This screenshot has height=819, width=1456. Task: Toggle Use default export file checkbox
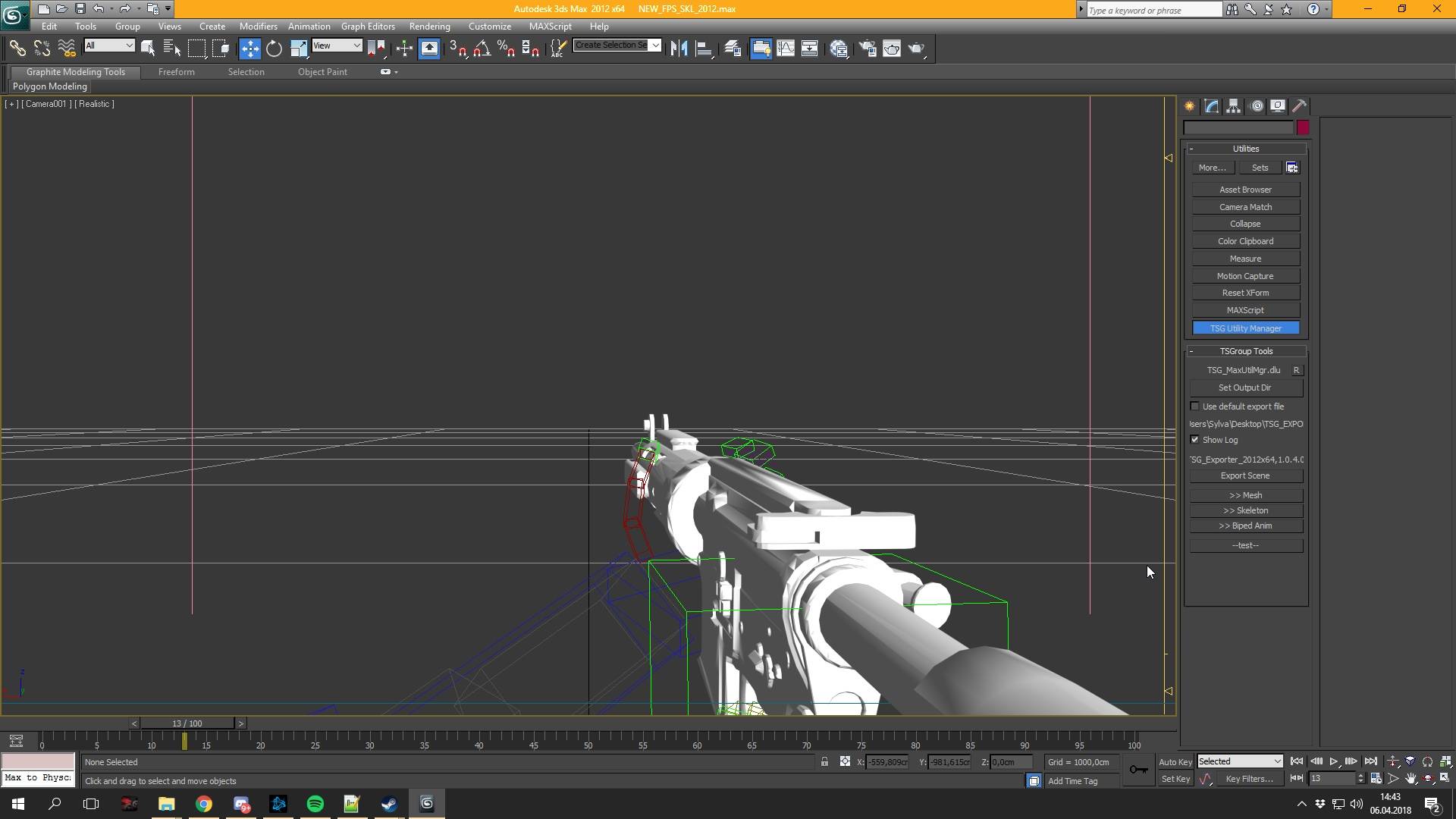pyautogui.click(x=1194, y=406)
